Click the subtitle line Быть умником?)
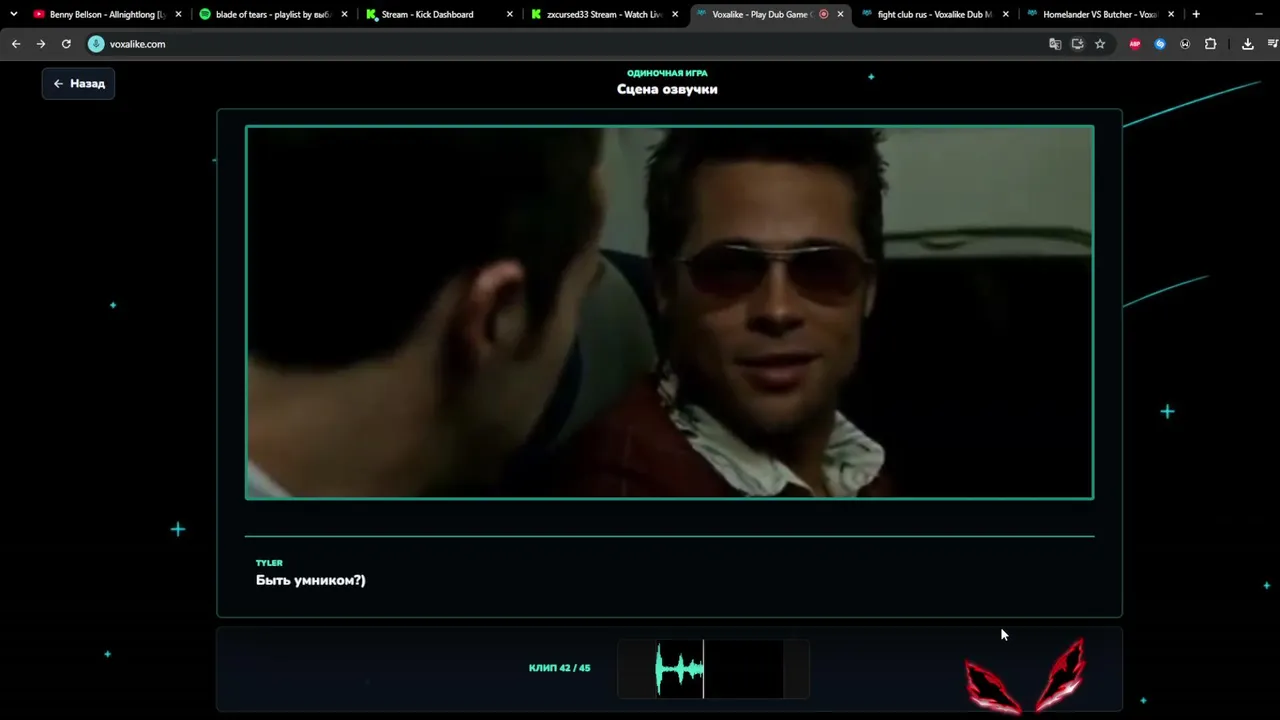Screen dimensions: 1280x720 pos(311,580)
